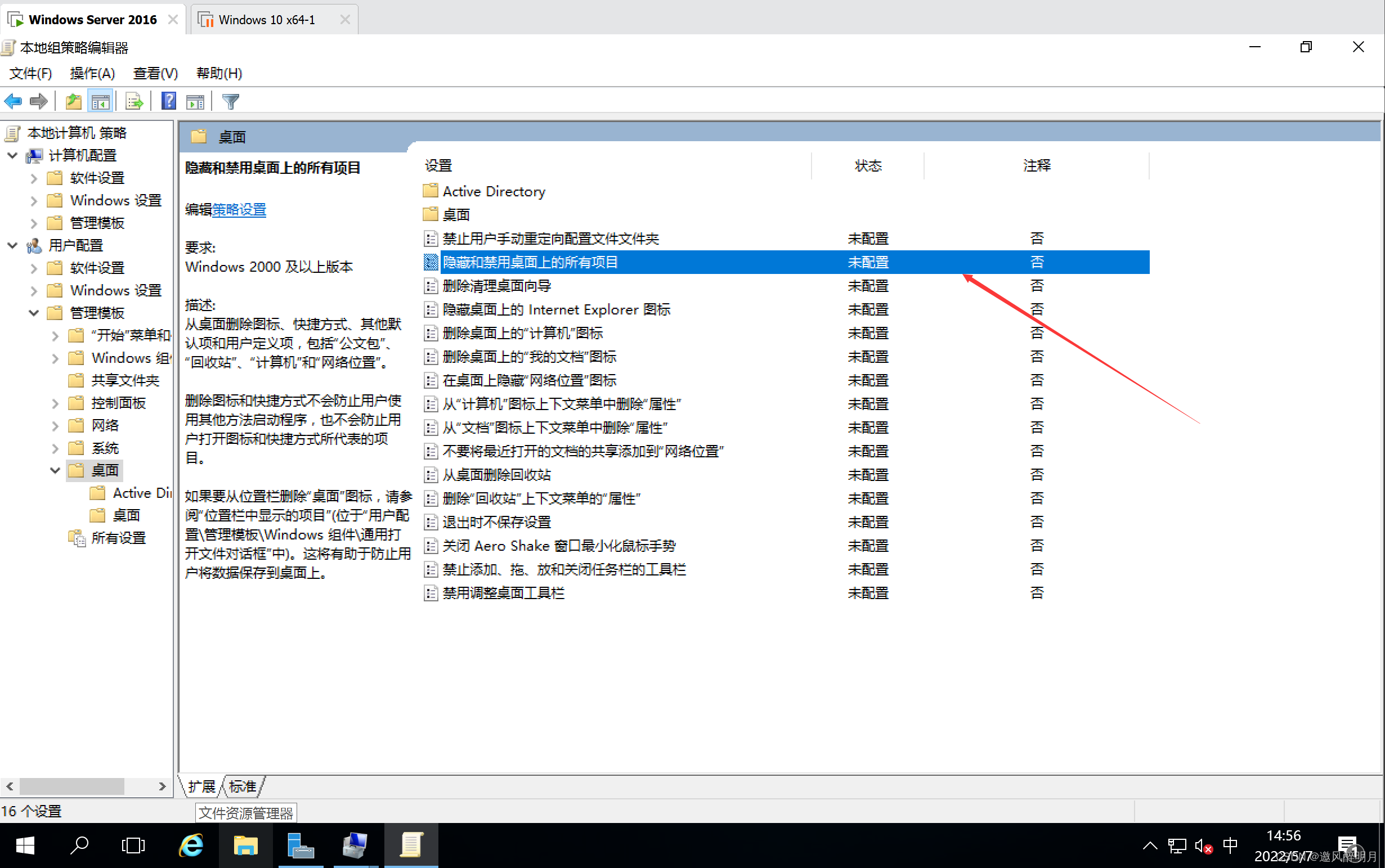Toggle the show/hide console tree icon
Screen dimensions: 1385x868
101,102
